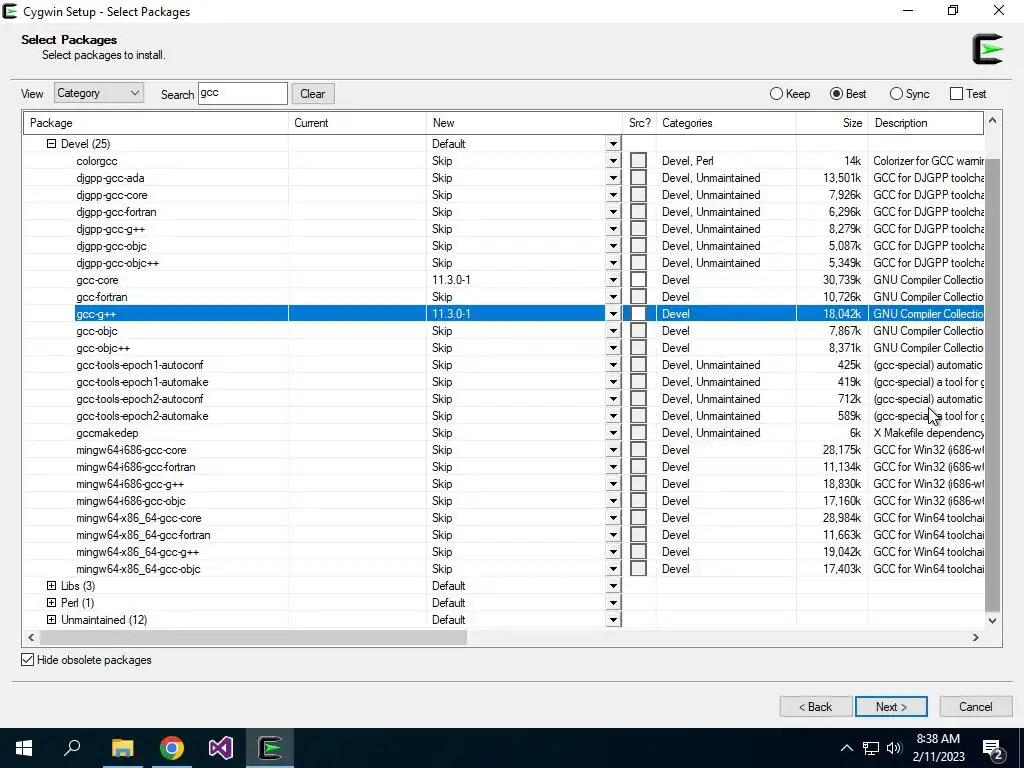Viewport: 1024px width, 768px height.
Task: Open version dropdown for gcc-core
Action: 613,280
